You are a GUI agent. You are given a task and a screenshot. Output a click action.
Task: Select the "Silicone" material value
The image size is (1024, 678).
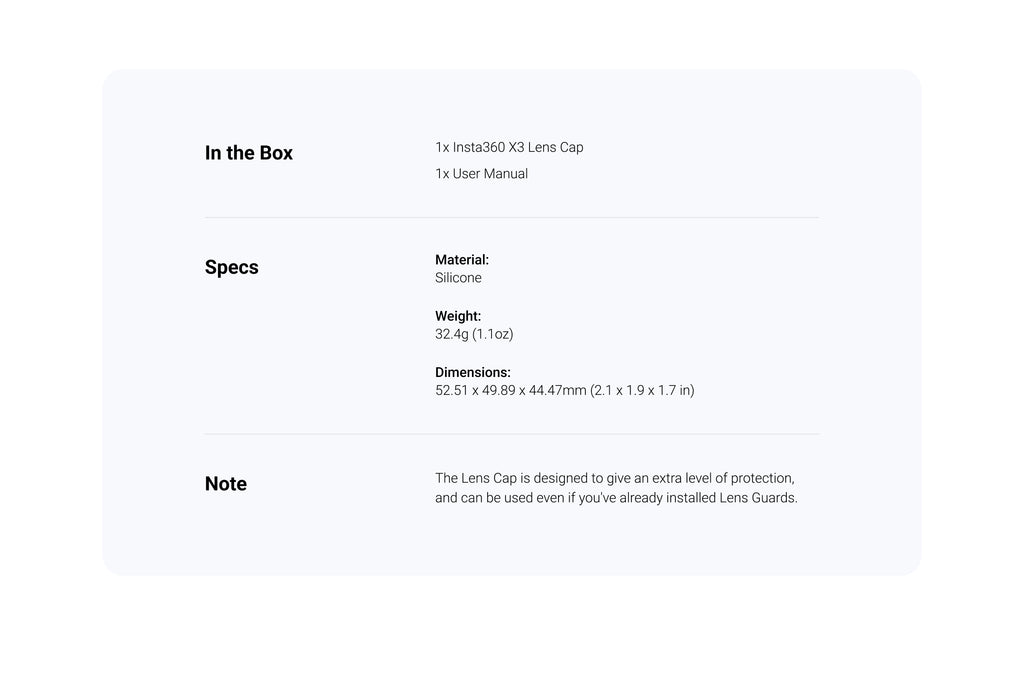(458, 278)
